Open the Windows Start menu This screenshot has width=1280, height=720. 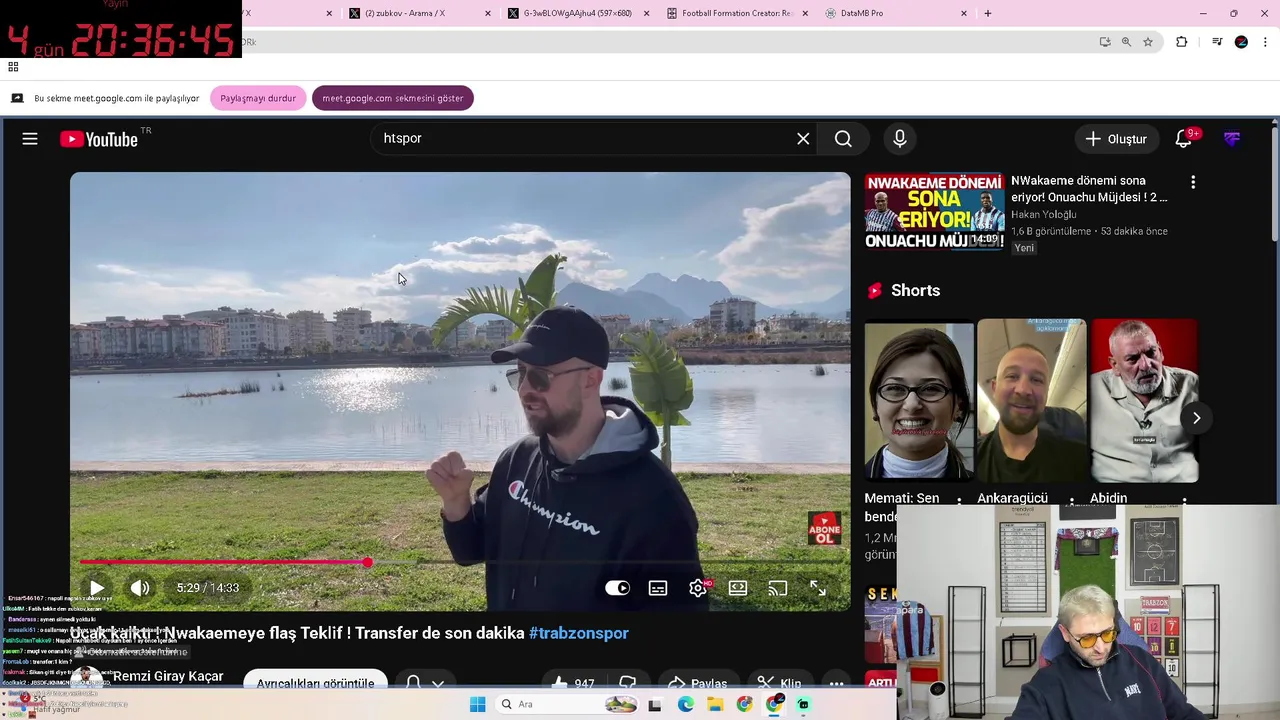(x=478, y=704)
